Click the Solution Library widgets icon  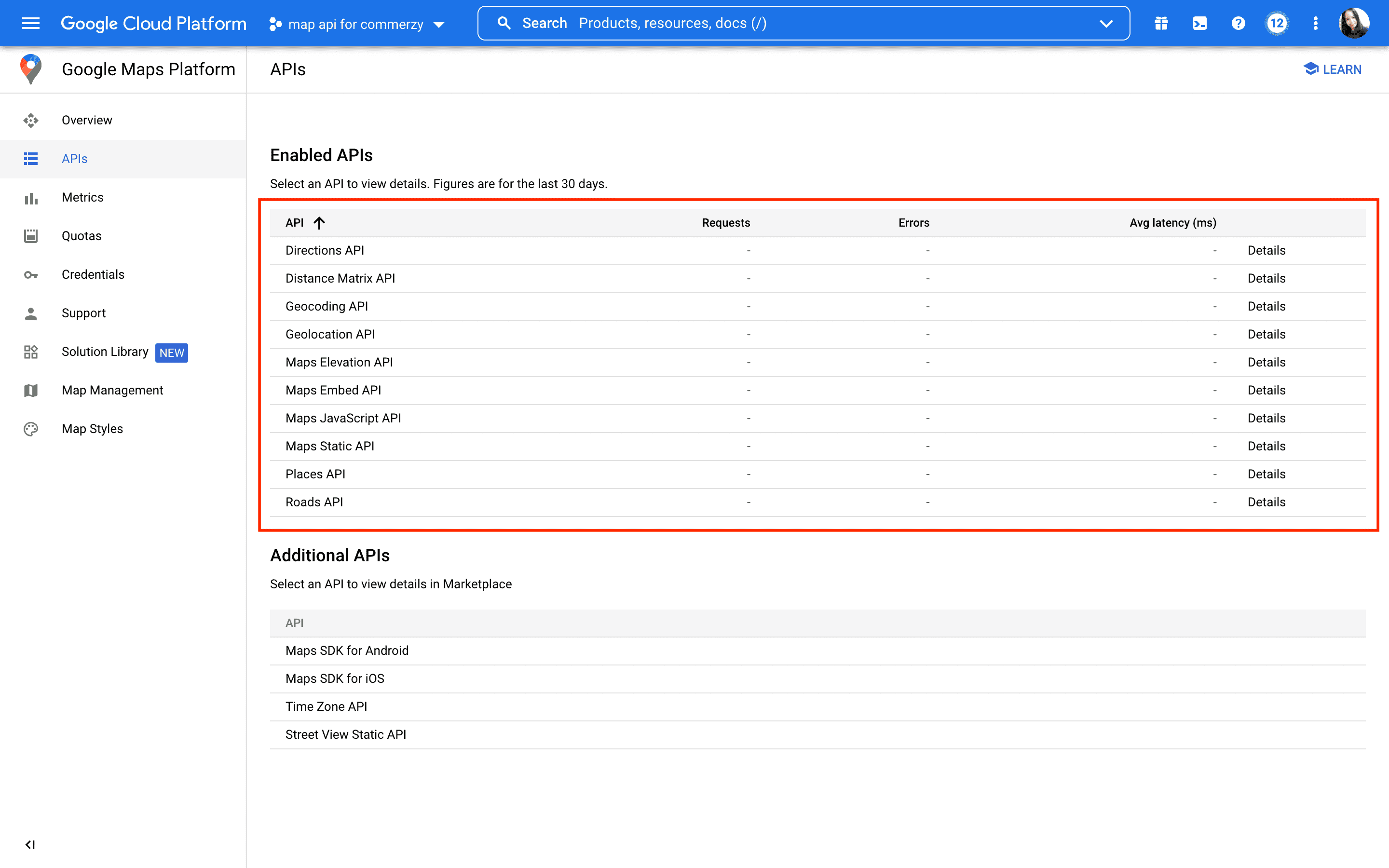[x=31, y=352]
